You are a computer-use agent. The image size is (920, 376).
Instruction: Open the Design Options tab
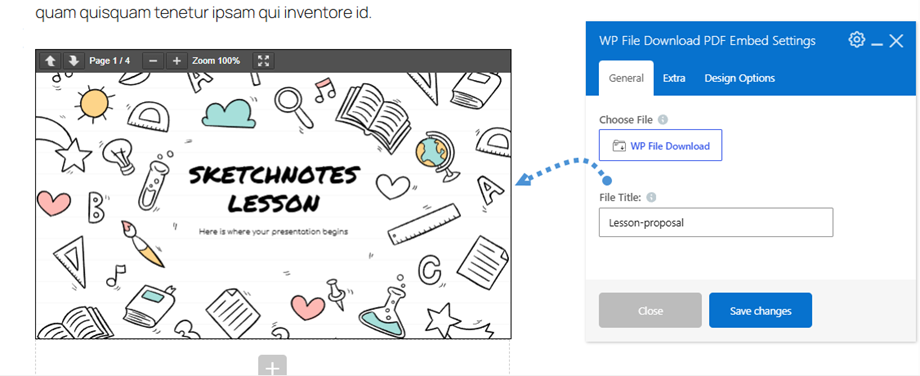tap(740, 78)
